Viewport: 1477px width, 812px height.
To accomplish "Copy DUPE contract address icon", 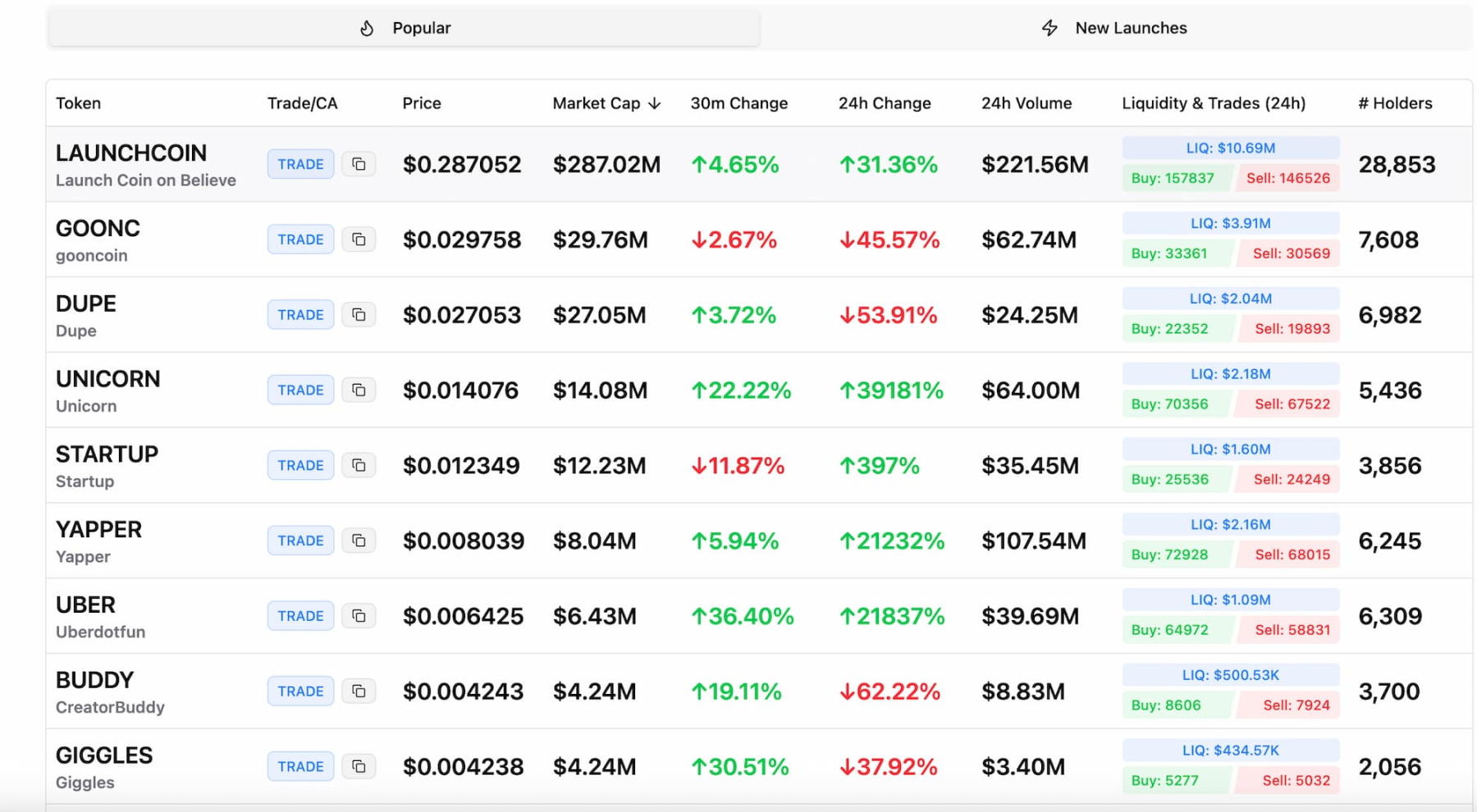I will tap(359, 315).
